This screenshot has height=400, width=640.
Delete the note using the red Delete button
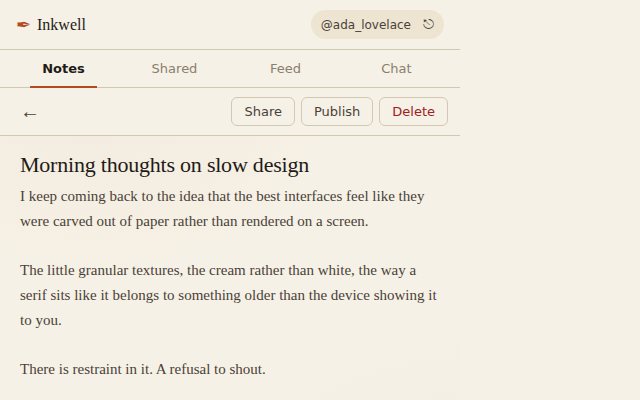pyautogui.click(x=413, y=111)
